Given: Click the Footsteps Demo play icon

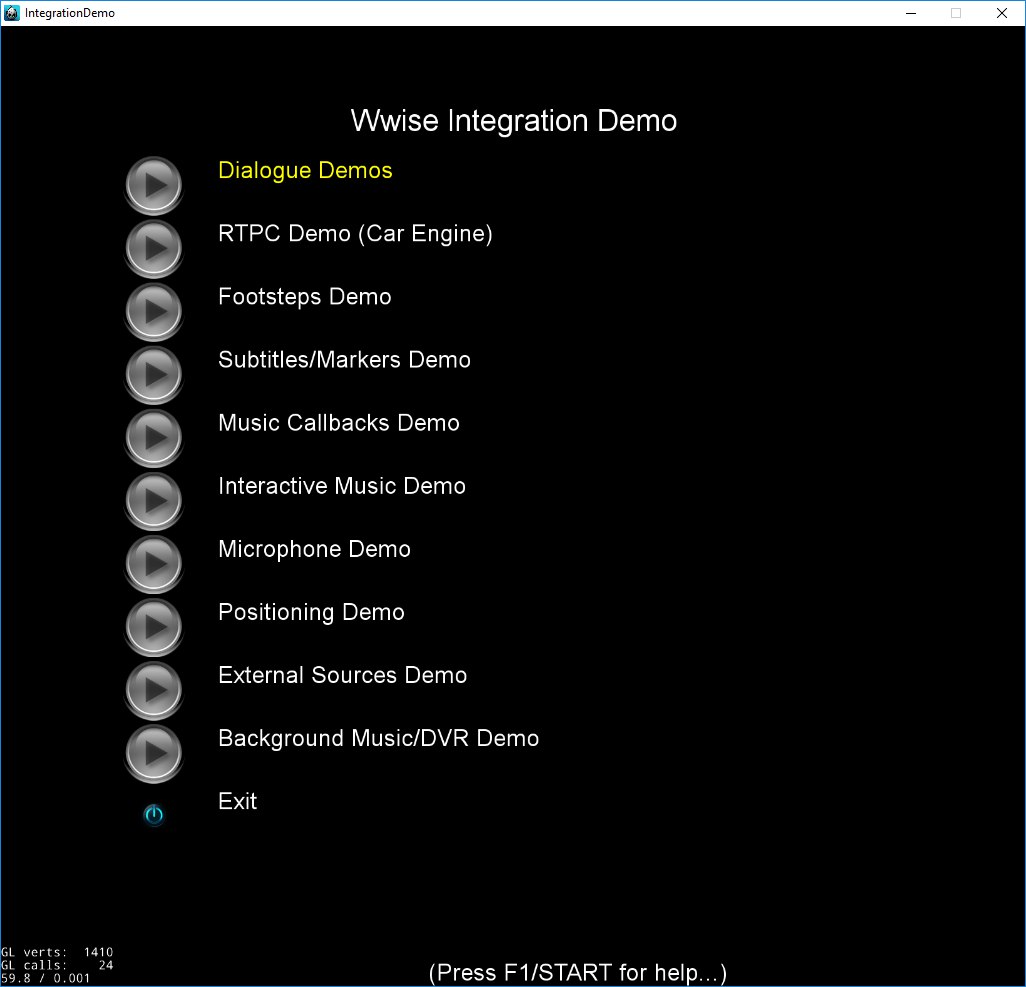Looking at the screenshot, I should tap(153, 310).
